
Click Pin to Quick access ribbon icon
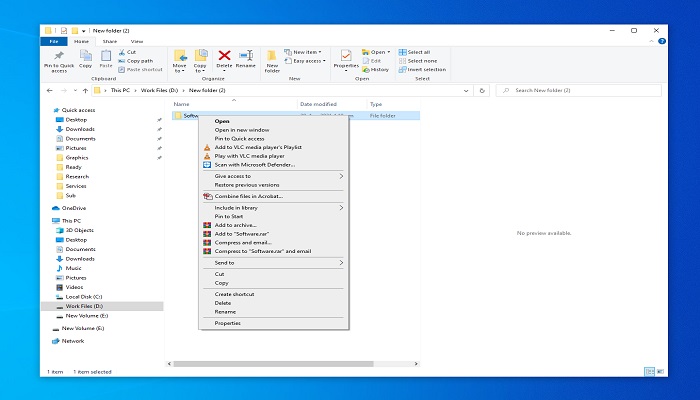[x=59, y=60]
